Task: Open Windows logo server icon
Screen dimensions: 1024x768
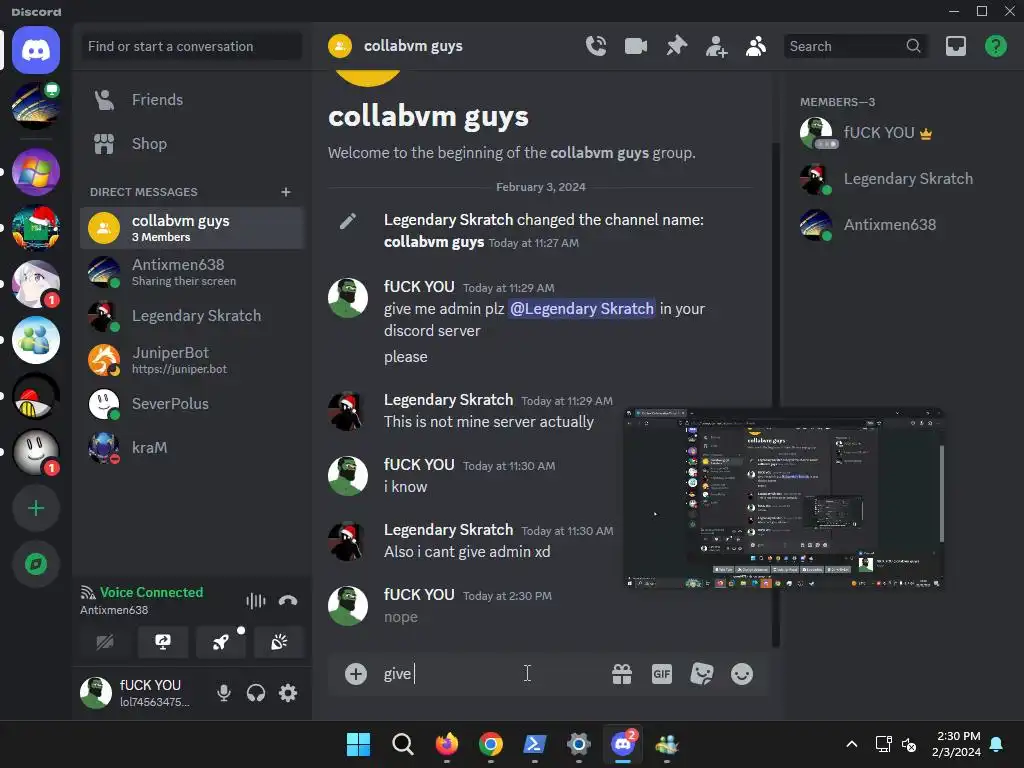Action: 36,172
